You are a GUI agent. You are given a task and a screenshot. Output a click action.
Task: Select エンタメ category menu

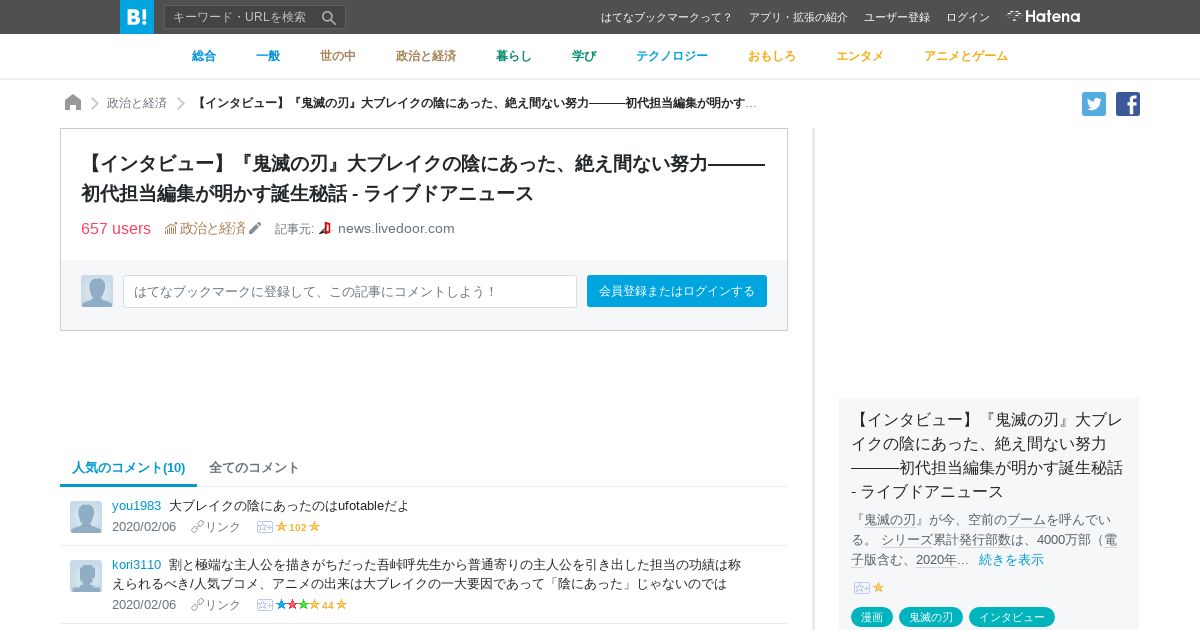860,56
